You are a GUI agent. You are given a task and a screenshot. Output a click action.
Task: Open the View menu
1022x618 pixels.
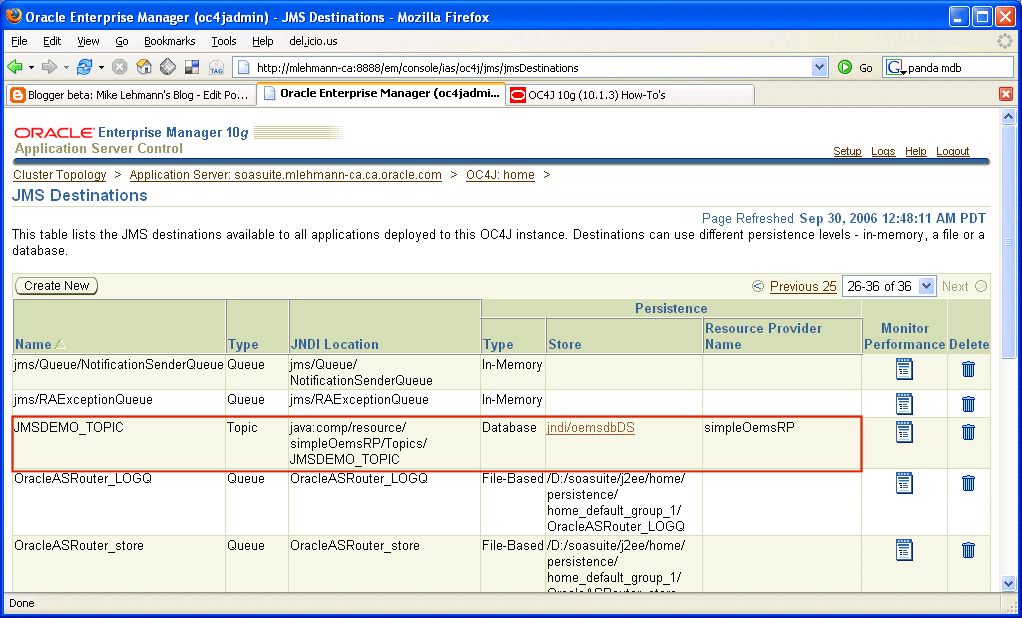(88, 41)
